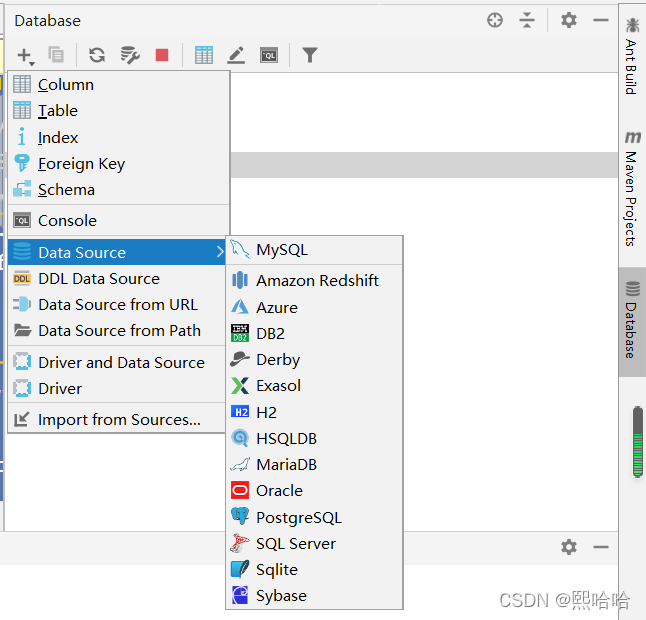Select Data Source from URL

[x=117, y=304]
